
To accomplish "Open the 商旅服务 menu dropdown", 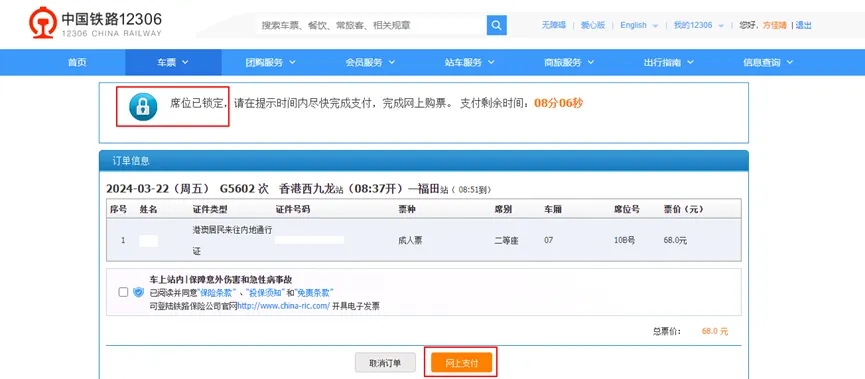I will [569, 62].
